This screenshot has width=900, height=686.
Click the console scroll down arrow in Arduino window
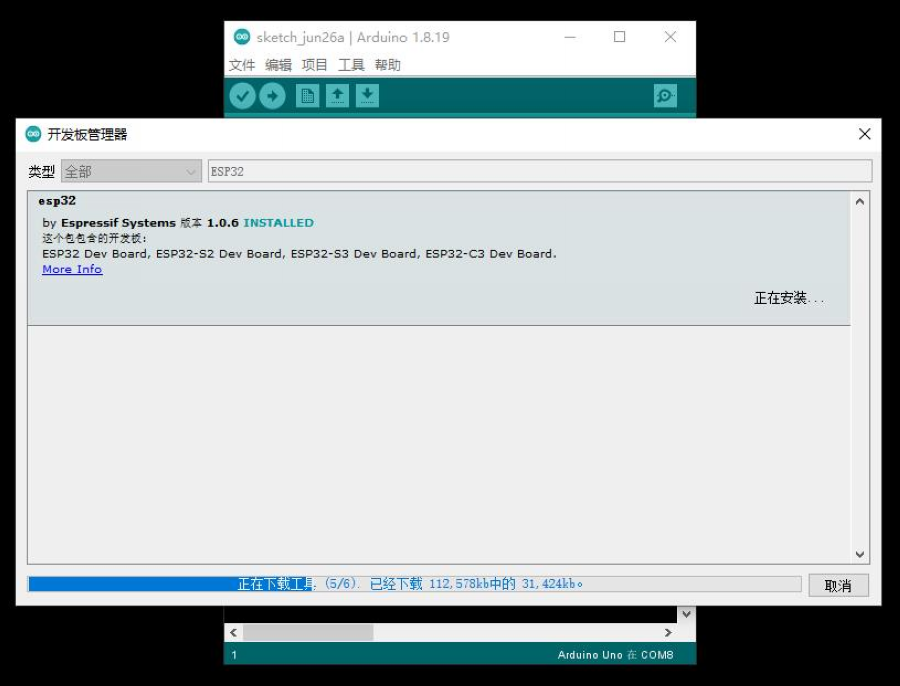686,614
